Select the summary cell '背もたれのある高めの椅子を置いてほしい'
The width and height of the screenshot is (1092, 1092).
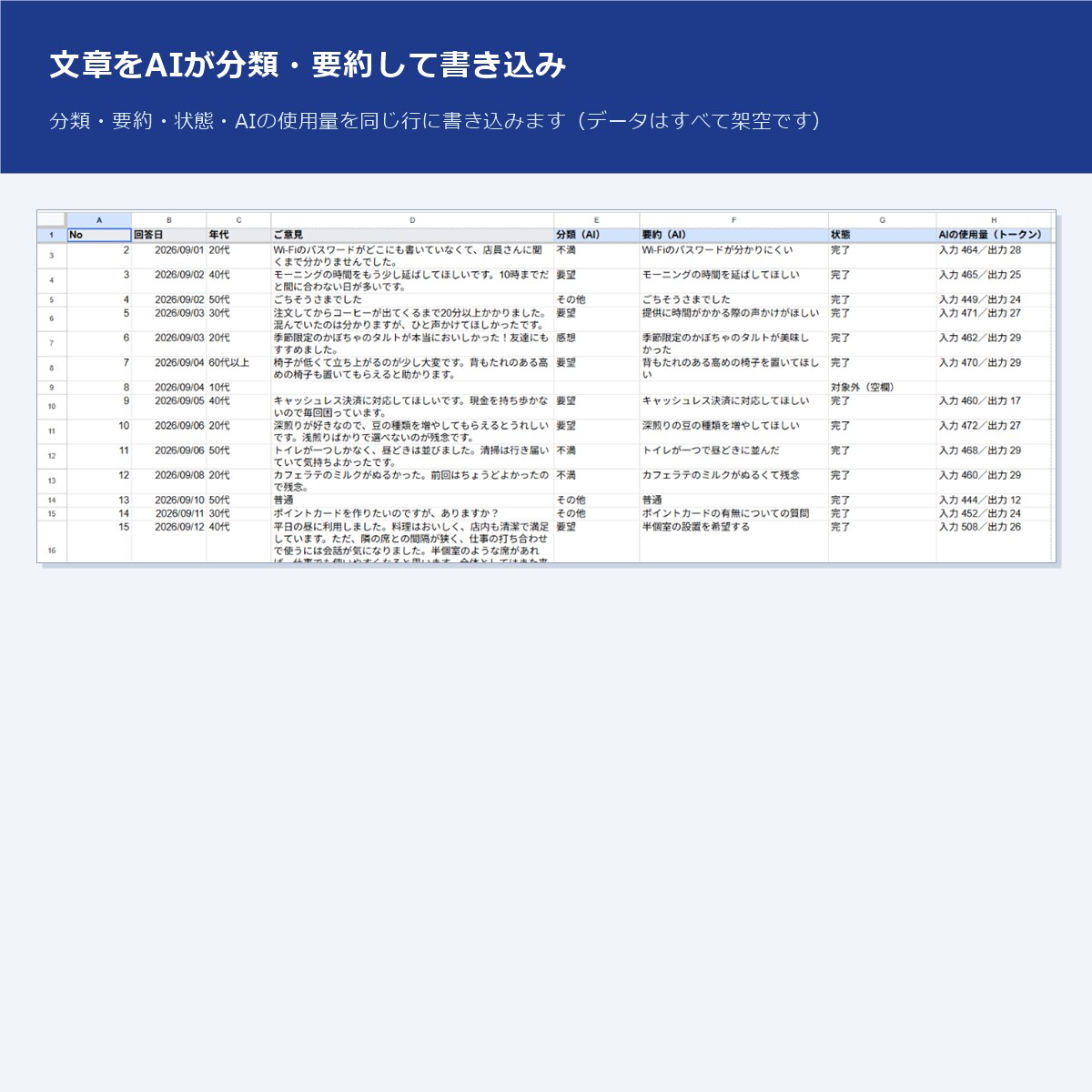coord(733,369)
